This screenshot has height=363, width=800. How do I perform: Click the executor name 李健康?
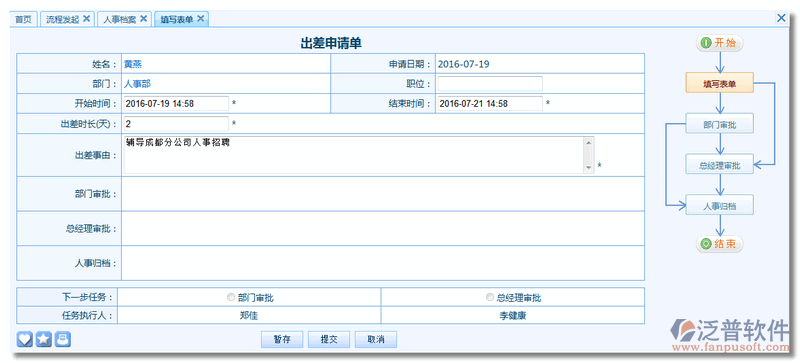coord(513,316)
